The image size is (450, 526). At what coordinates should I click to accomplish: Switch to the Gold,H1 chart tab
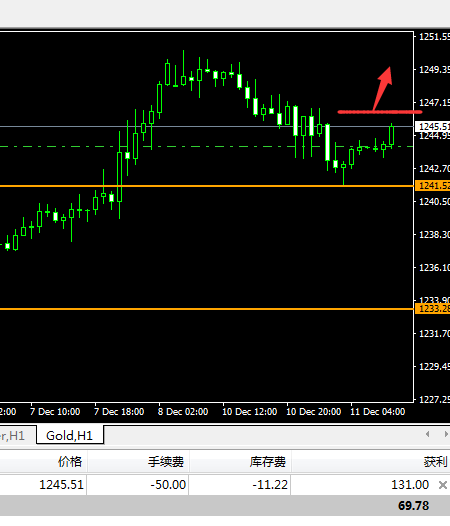pos(69,435)
